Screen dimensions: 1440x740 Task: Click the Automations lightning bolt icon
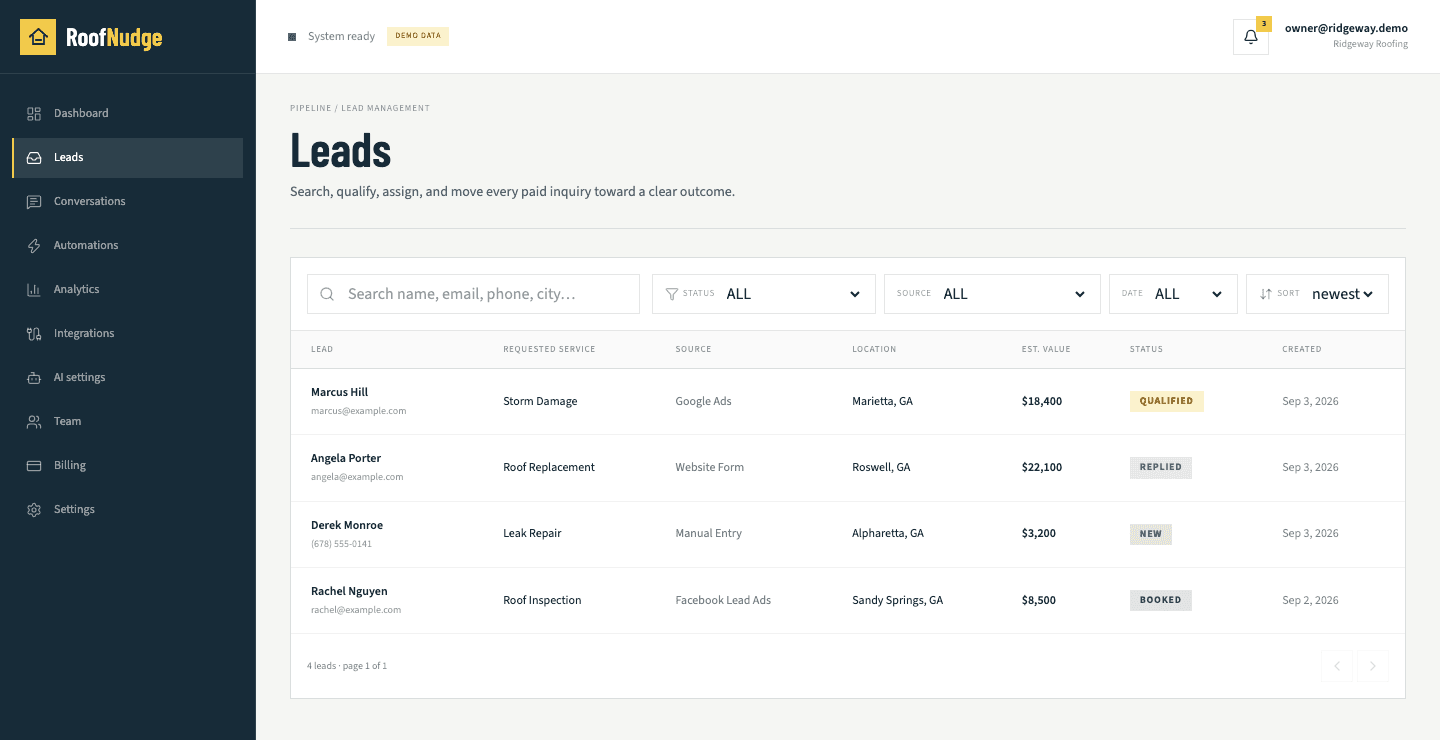[34, 246]
